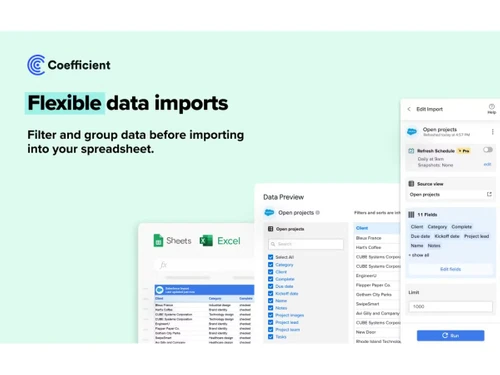Uncheck the Project images checkbox
The height and width of the screenshot is (375, 500).
coord(270,315)
